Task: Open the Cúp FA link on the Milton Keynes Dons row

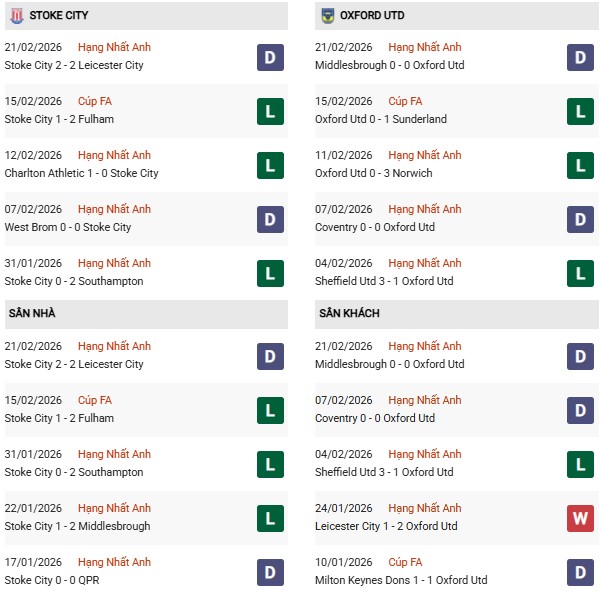Action: pyautogui.click(x=405, y=562)
